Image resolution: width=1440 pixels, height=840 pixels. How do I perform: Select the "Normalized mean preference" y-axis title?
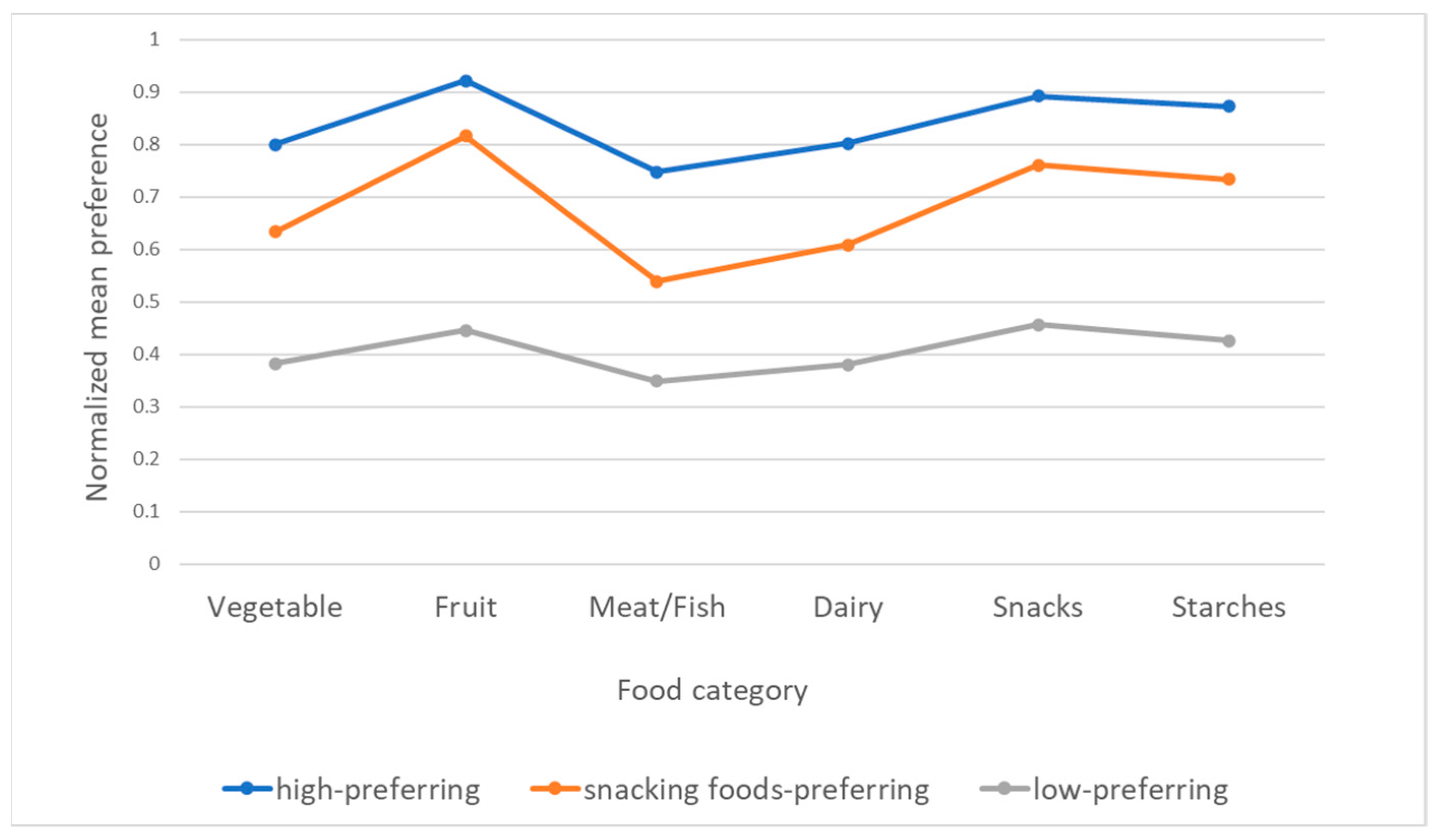click(97, 307)
